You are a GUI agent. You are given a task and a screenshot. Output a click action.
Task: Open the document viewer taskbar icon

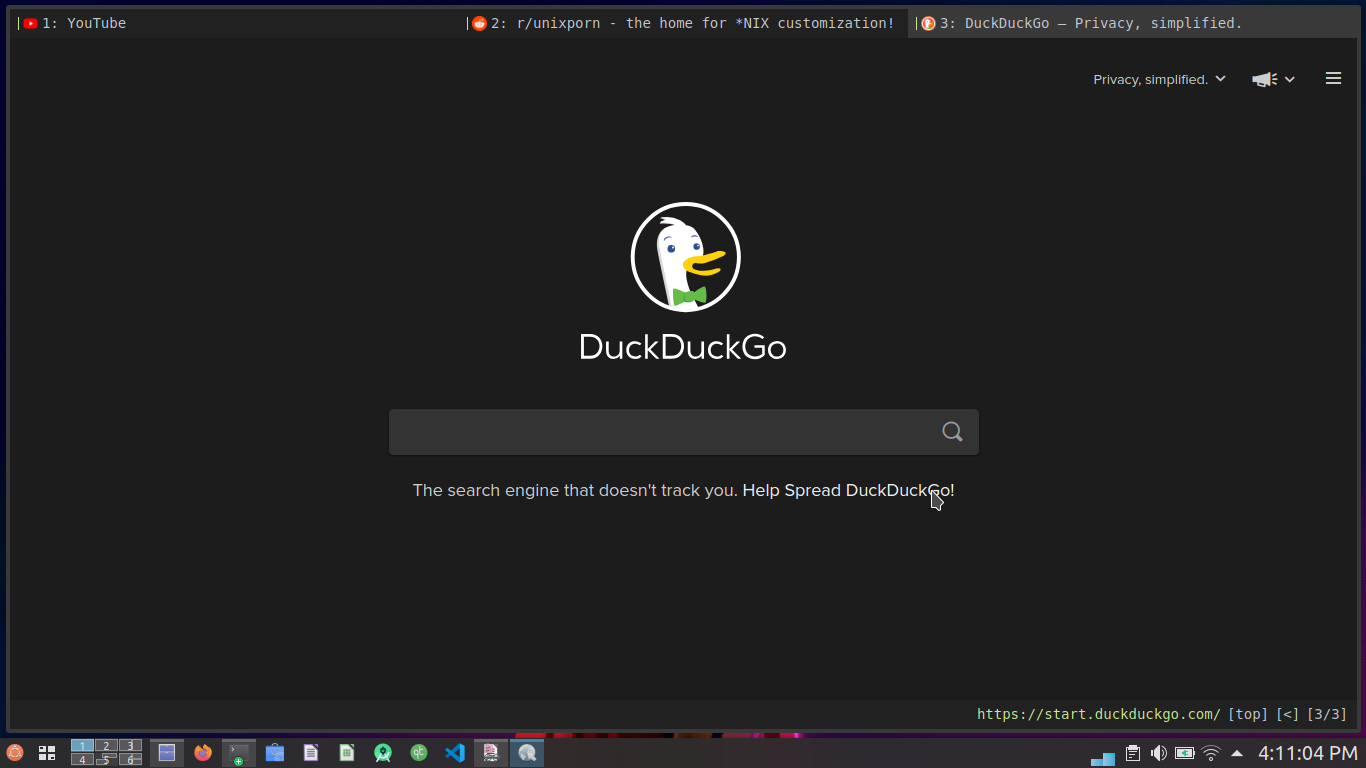[491, 753]
